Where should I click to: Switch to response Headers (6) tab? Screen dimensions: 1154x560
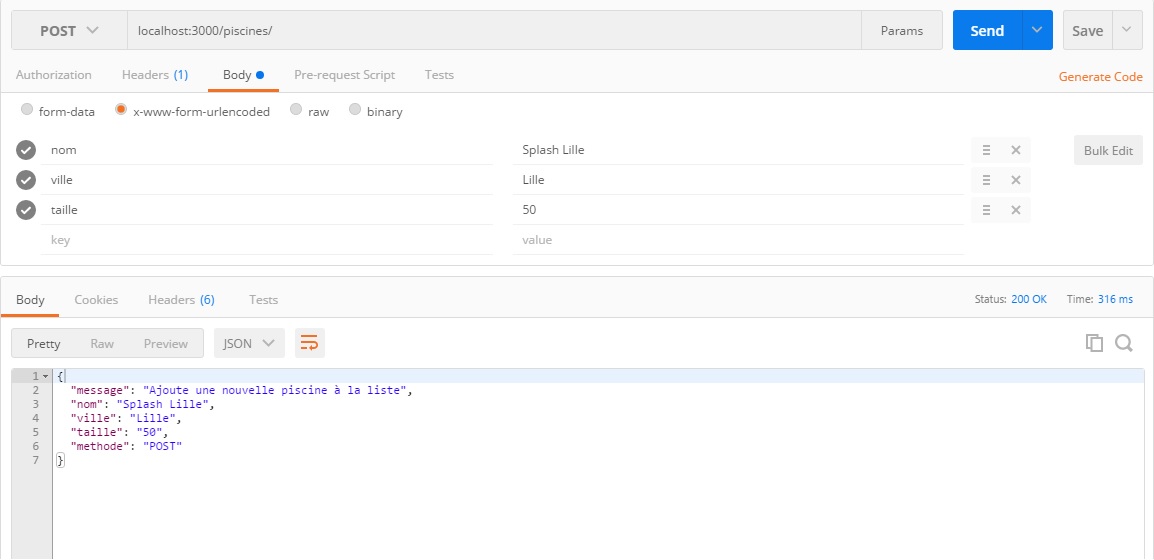[x=182, y=300]
